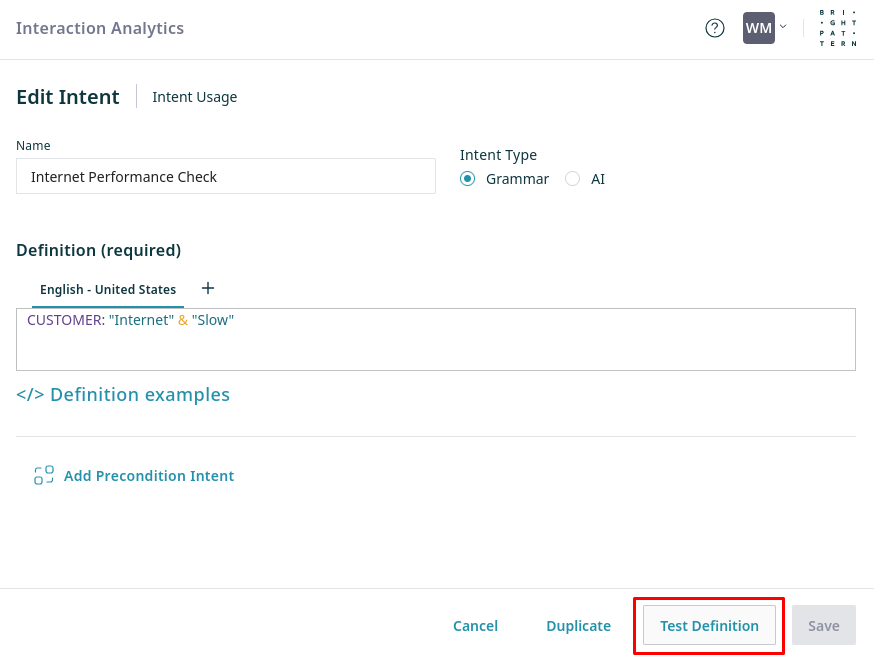This screenshot has height=658, width=874.
Task: Open the Edit Intent tab
Action: tap(68, 97)
